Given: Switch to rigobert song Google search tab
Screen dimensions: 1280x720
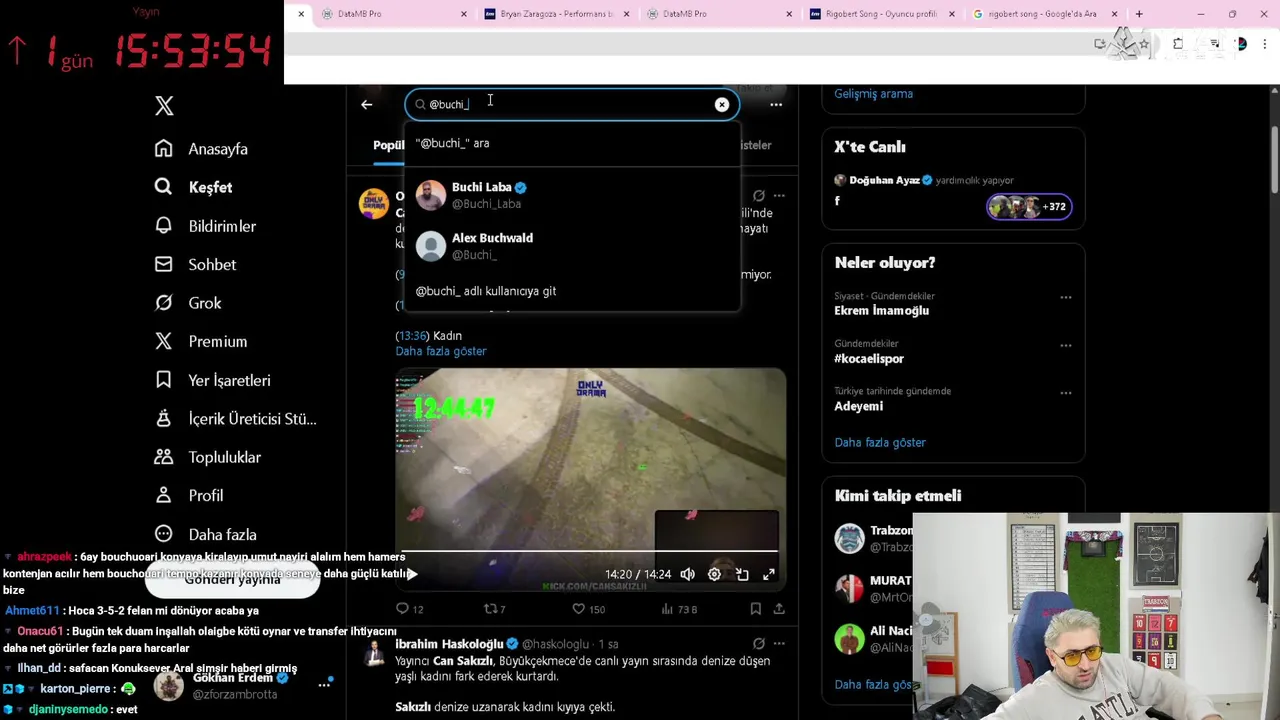Looking at the screenshot, I should tap(1043, 14).
